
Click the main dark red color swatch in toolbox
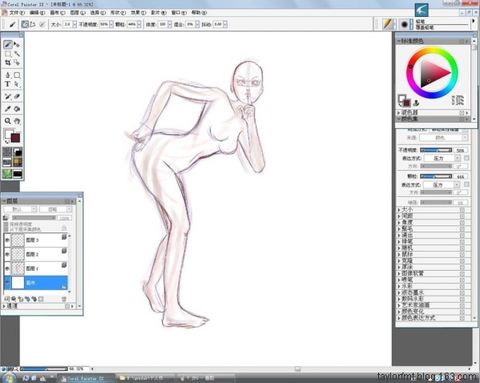[15, 138]
